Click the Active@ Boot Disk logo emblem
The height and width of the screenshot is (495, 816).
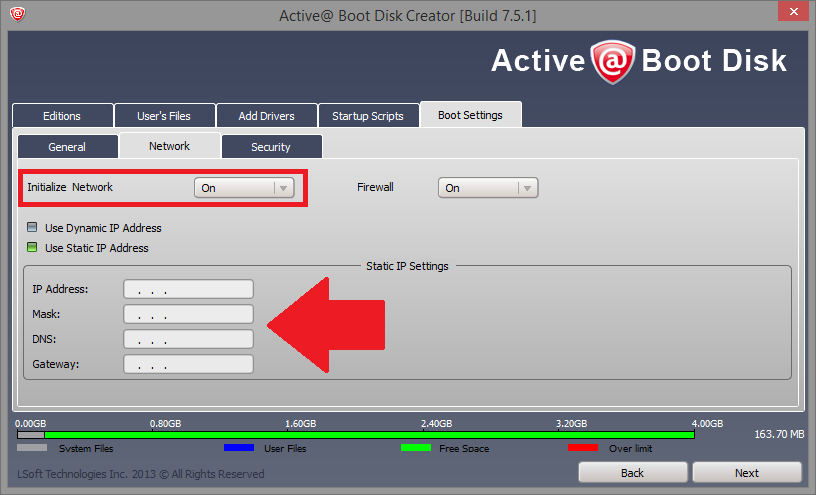coord(612,61)
